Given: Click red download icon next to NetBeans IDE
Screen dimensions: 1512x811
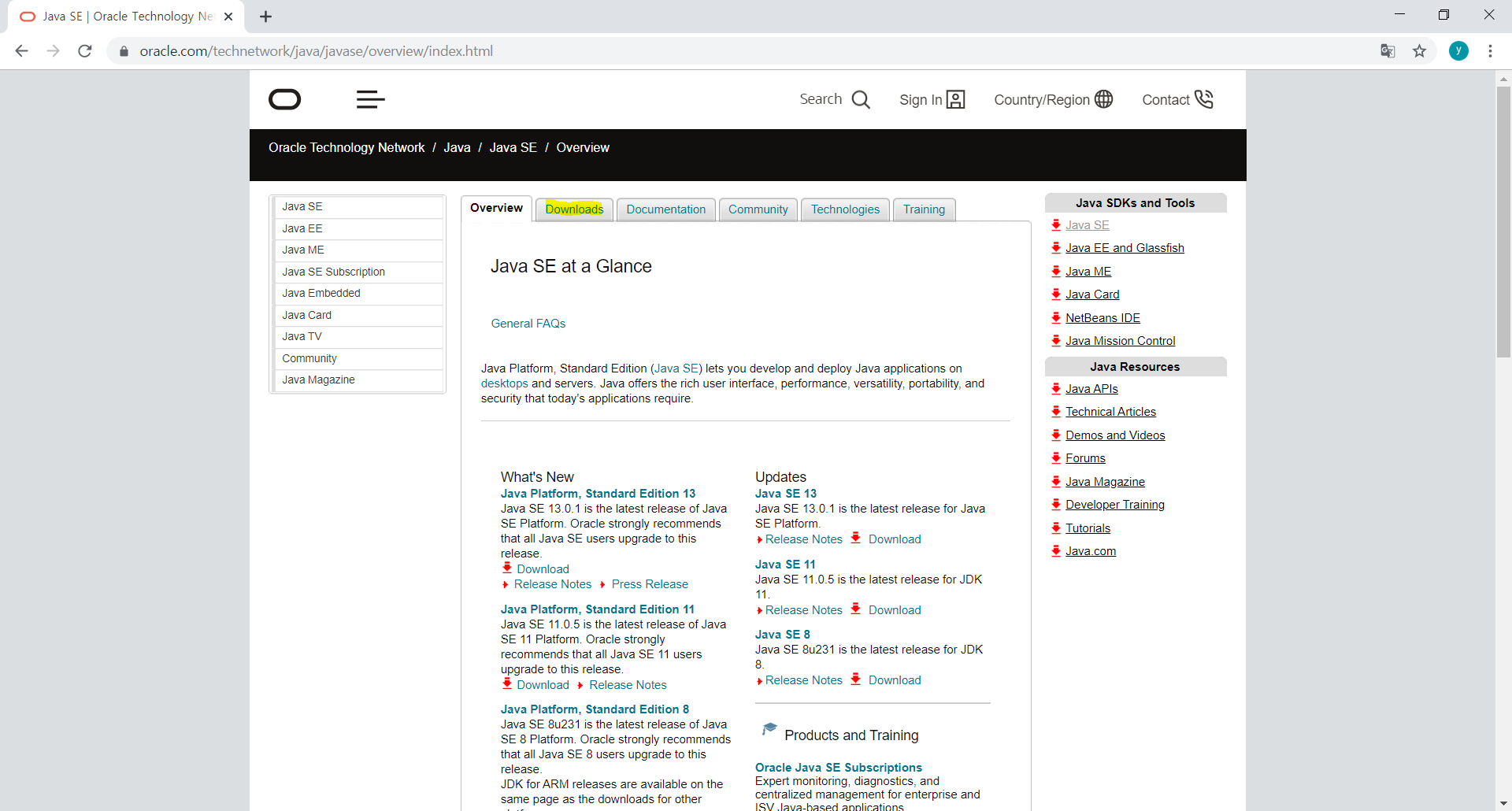Looking at the screenshot, I should pos(1056,317).
